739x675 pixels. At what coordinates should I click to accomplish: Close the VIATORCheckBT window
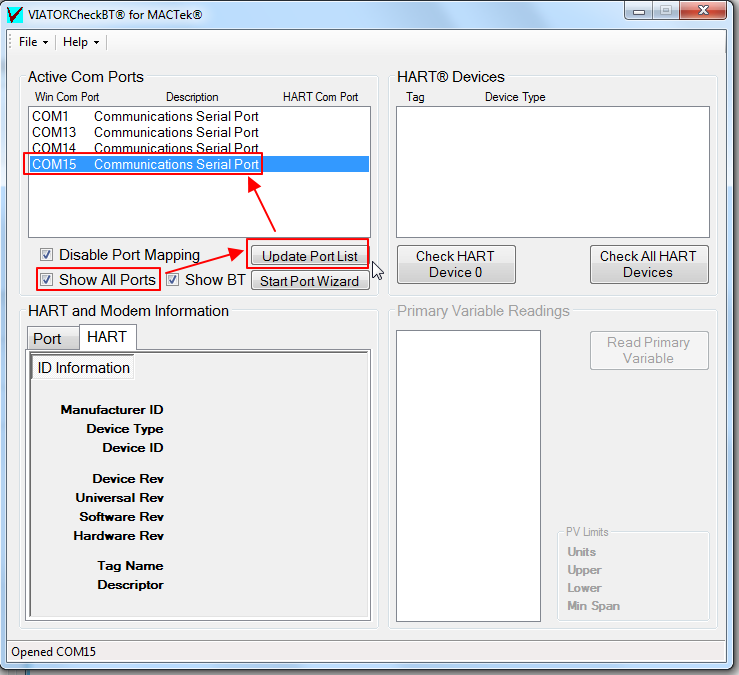click(703, 10)
